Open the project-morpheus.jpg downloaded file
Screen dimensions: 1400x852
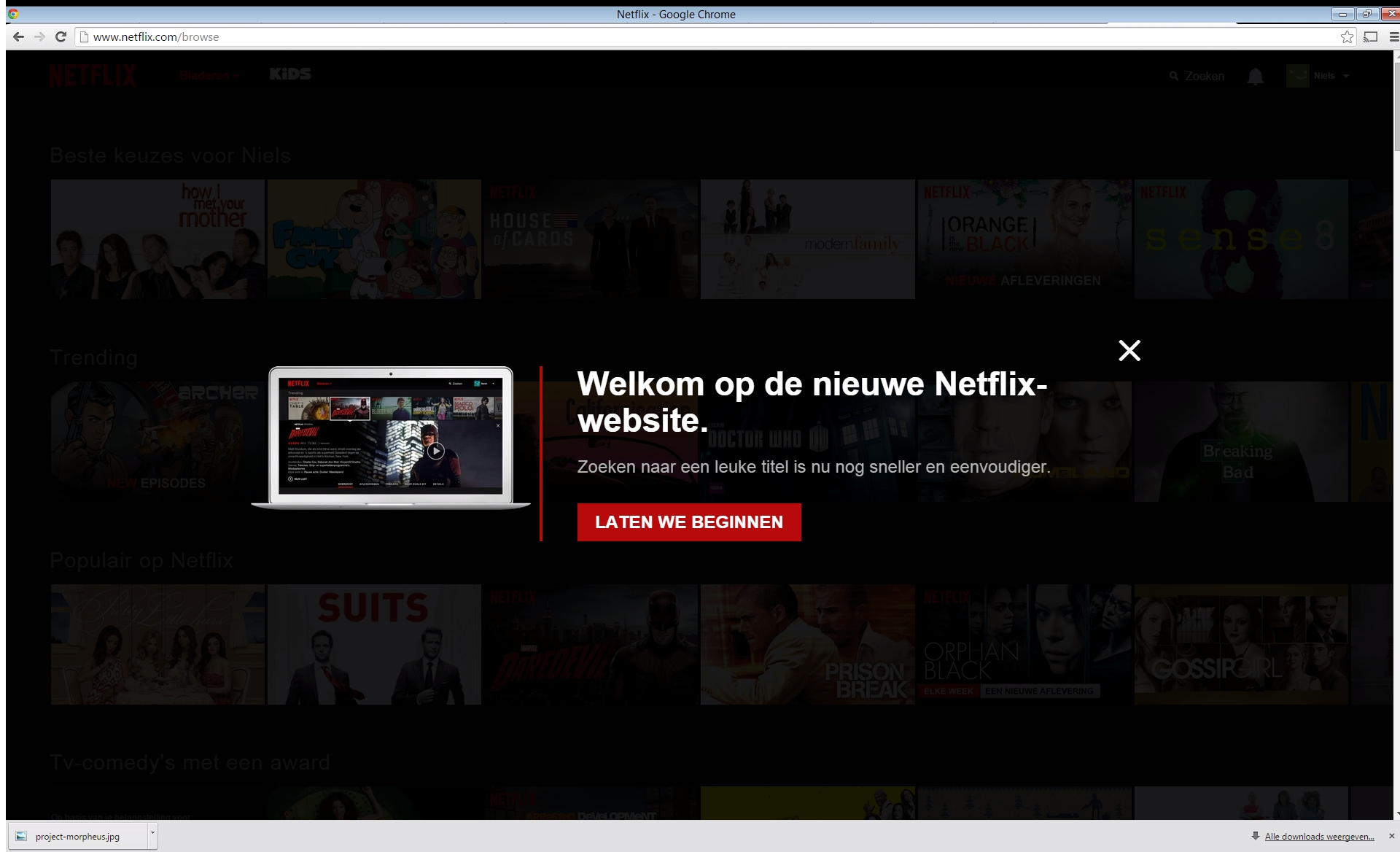[77, 837]
